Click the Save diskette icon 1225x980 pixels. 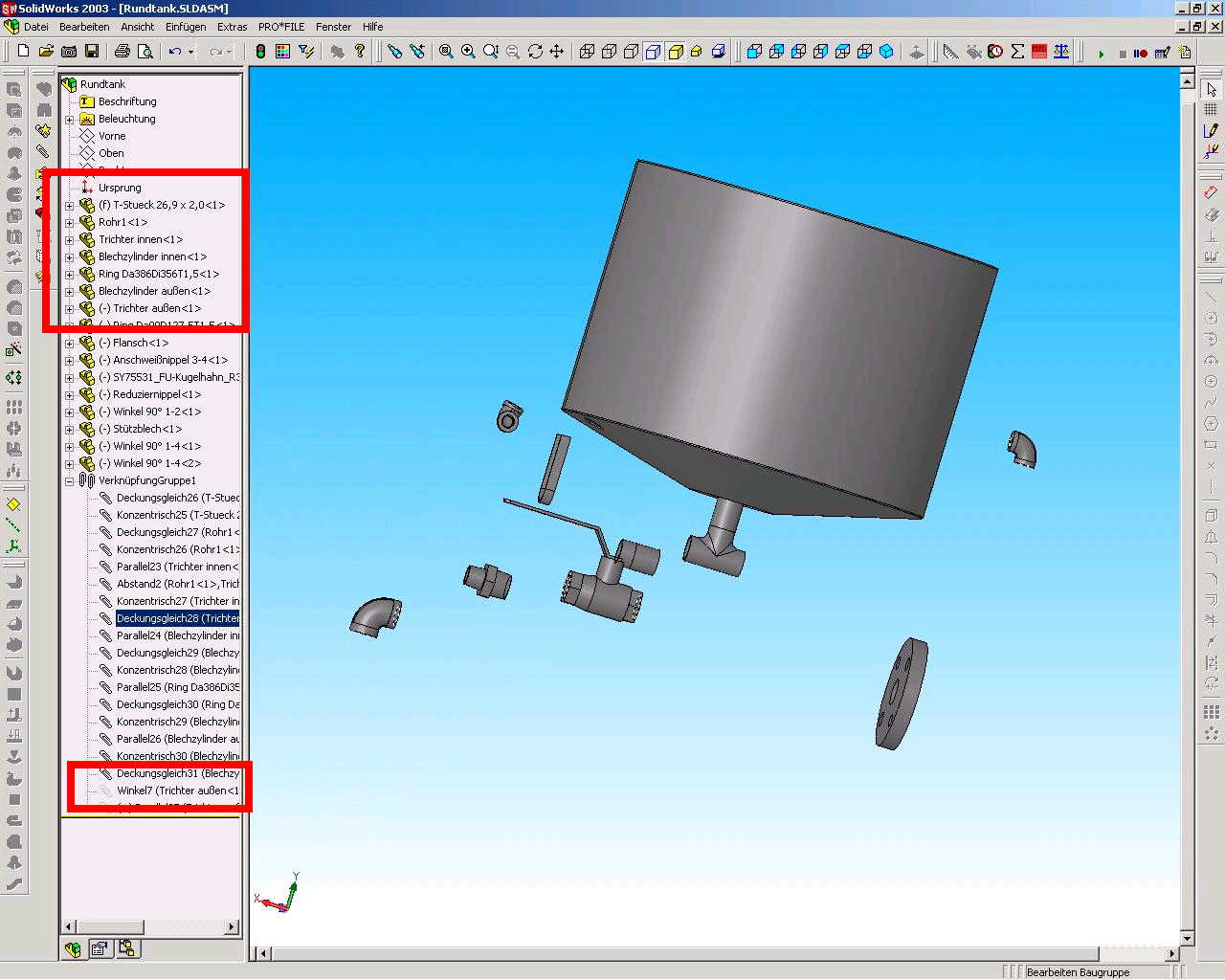tap(92, 52)
